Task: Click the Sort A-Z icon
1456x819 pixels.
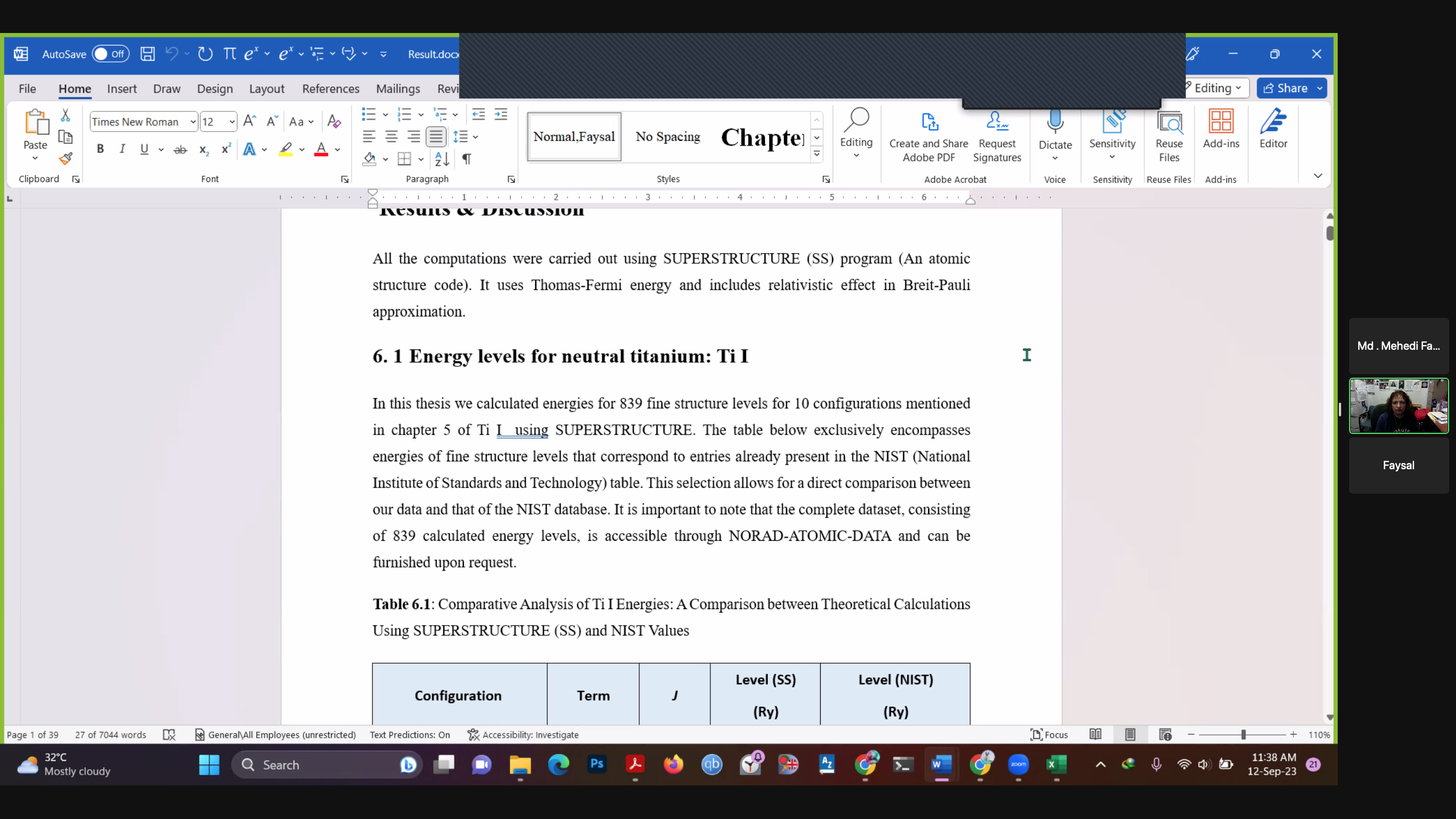Action: (442, 159)
